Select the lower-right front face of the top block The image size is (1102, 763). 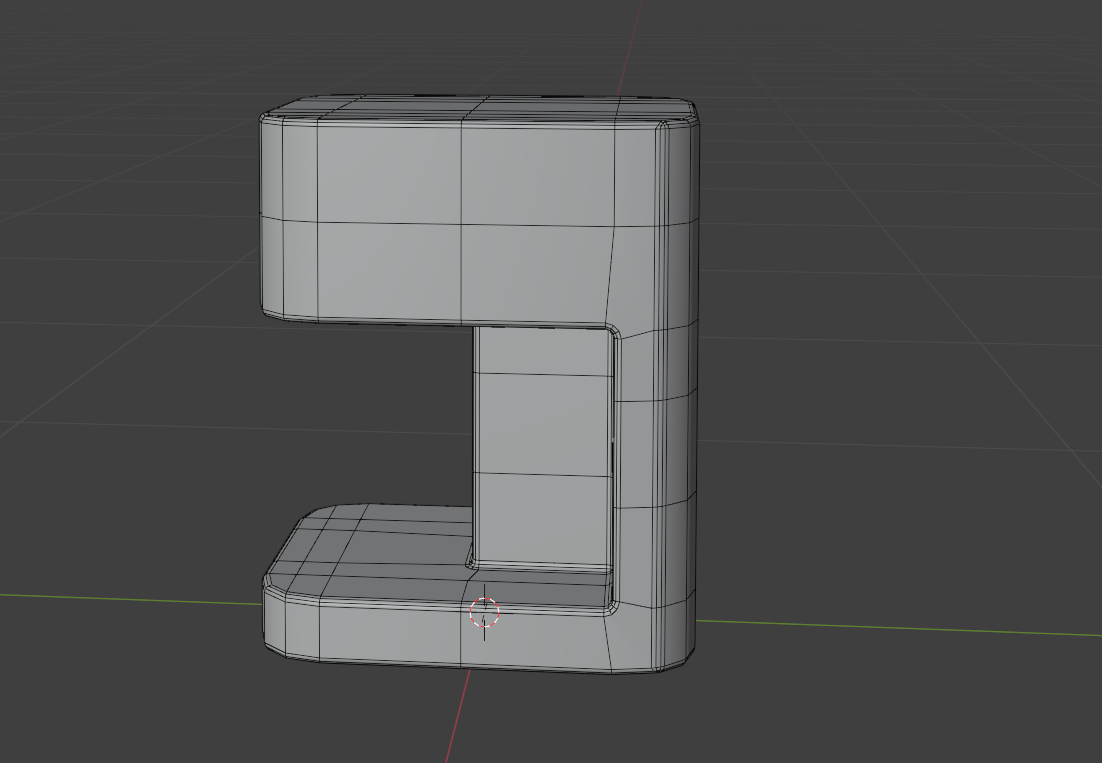click(534, 275)
